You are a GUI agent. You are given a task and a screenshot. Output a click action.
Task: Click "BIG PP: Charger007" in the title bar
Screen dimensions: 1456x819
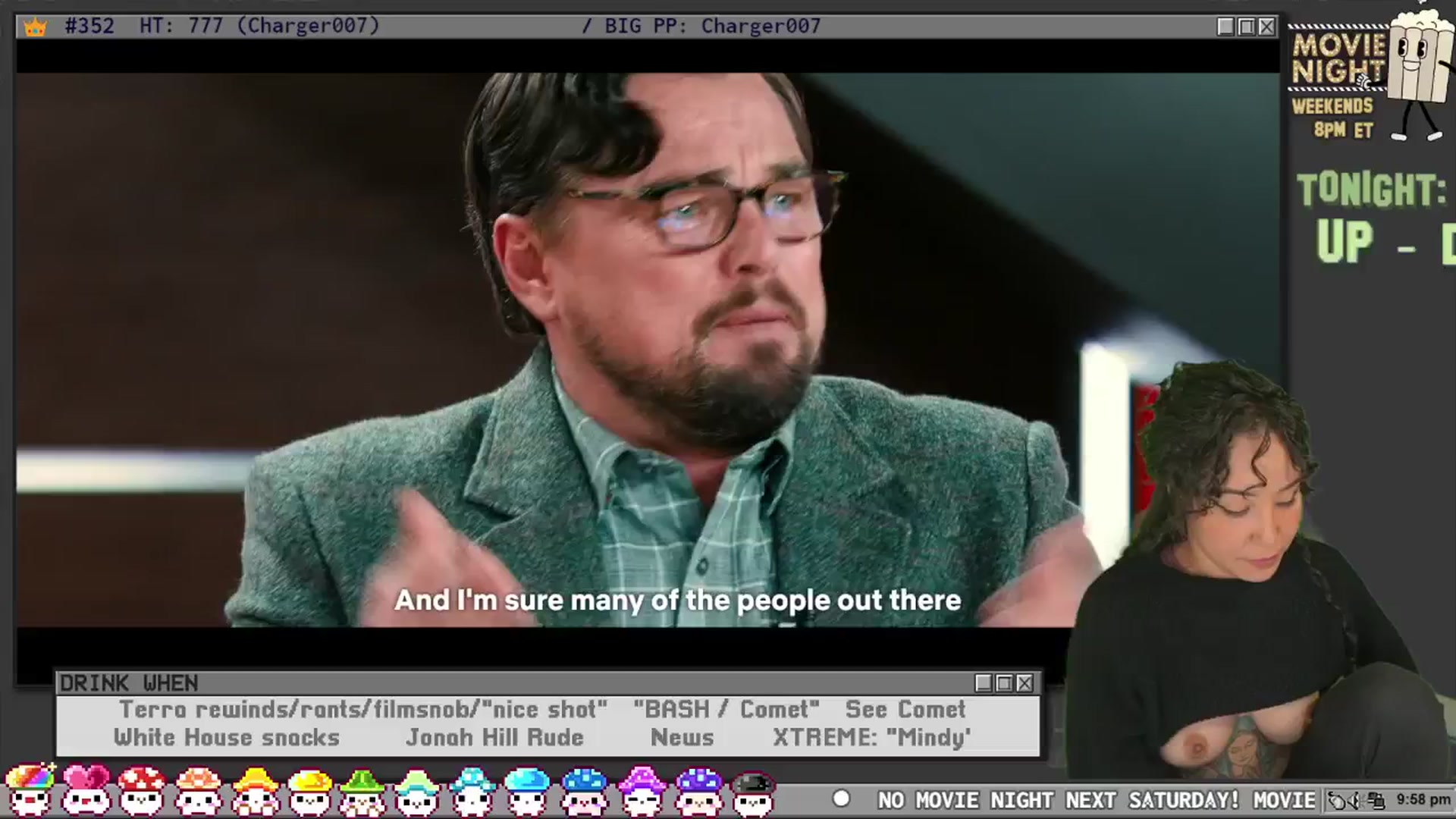(713, 26)
